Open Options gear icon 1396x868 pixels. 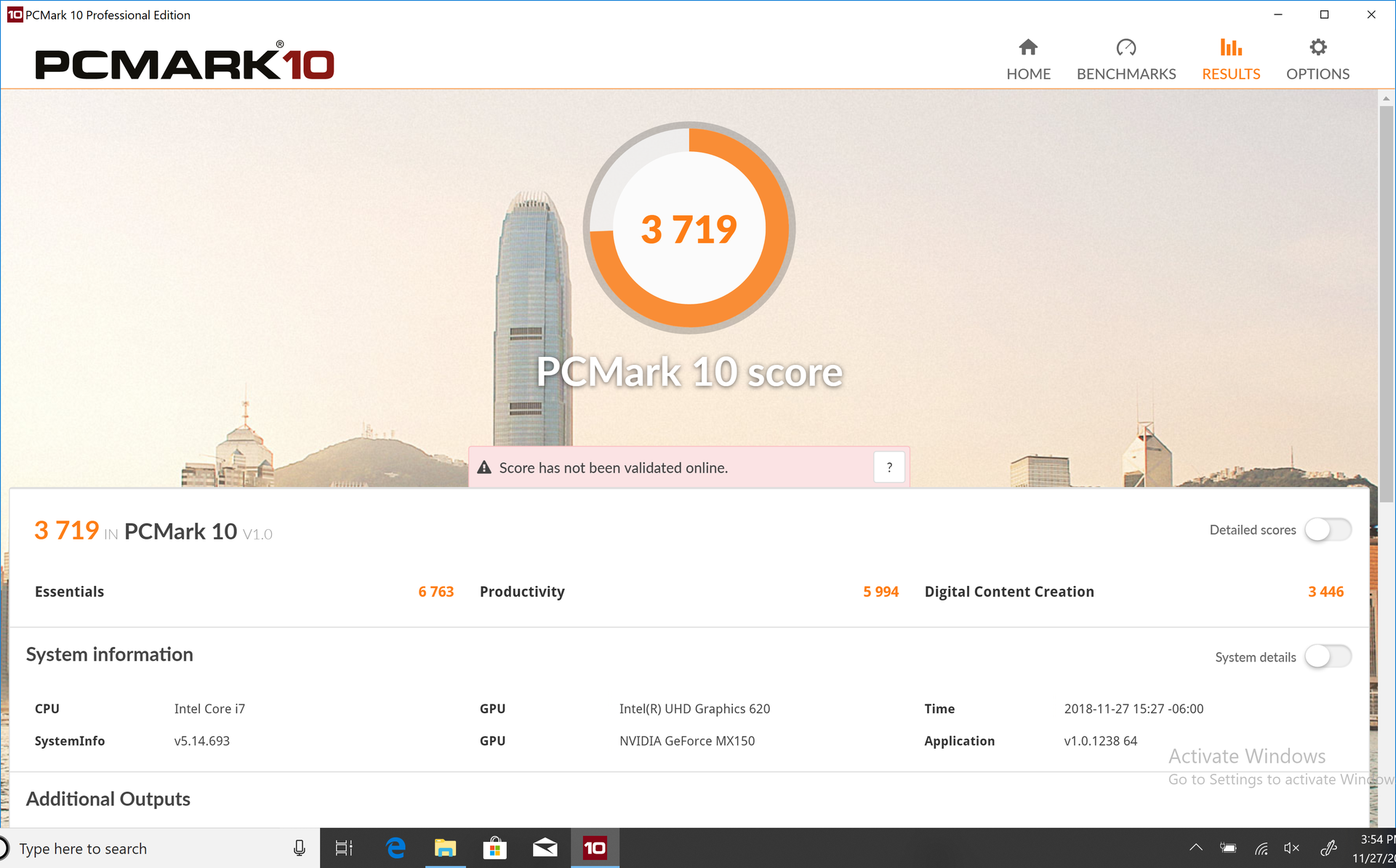pos(1317,48)
